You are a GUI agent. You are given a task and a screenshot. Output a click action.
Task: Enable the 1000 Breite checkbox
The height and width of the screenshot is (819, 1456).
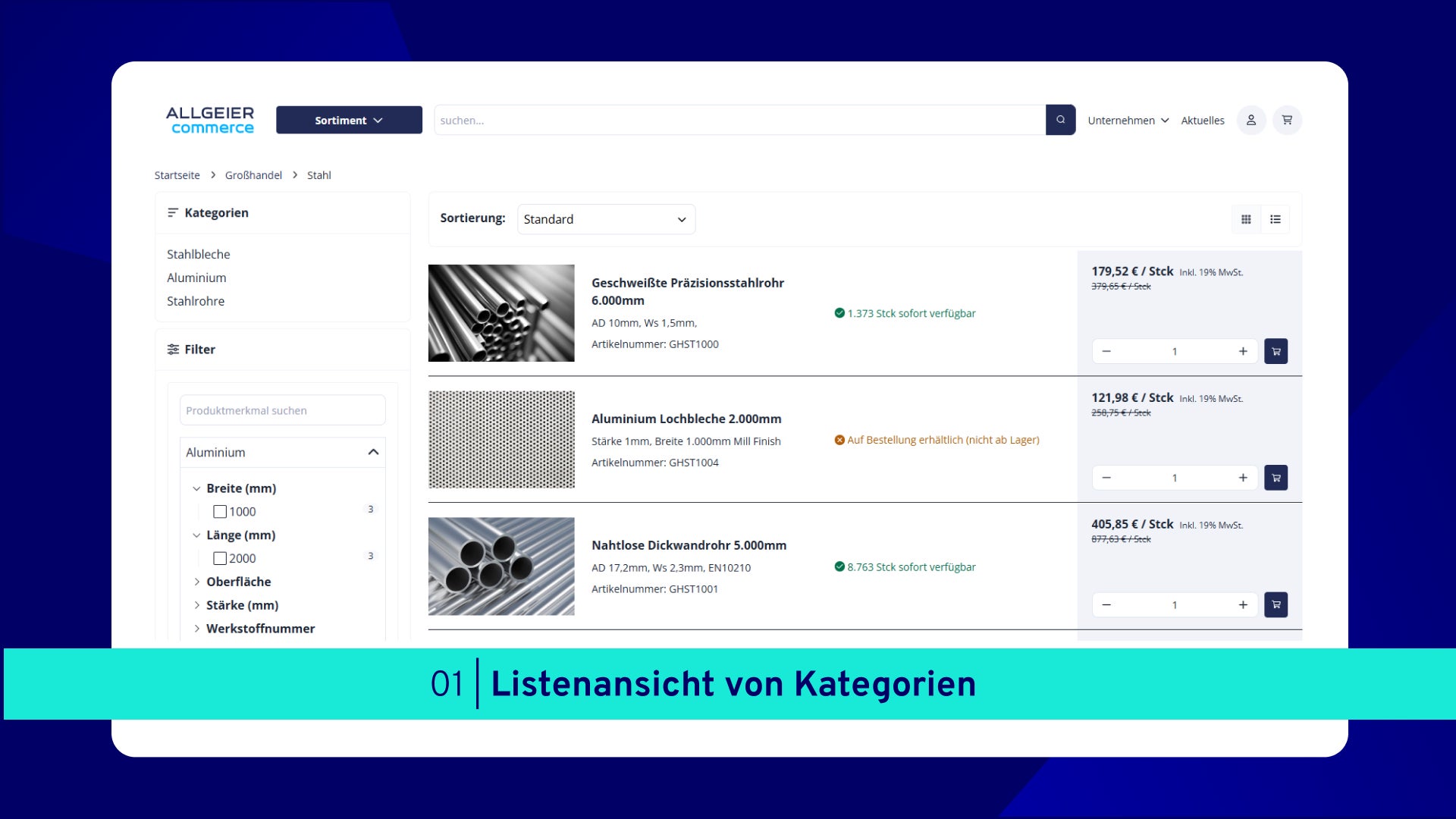pyautogui.click(x=220, y=511)
